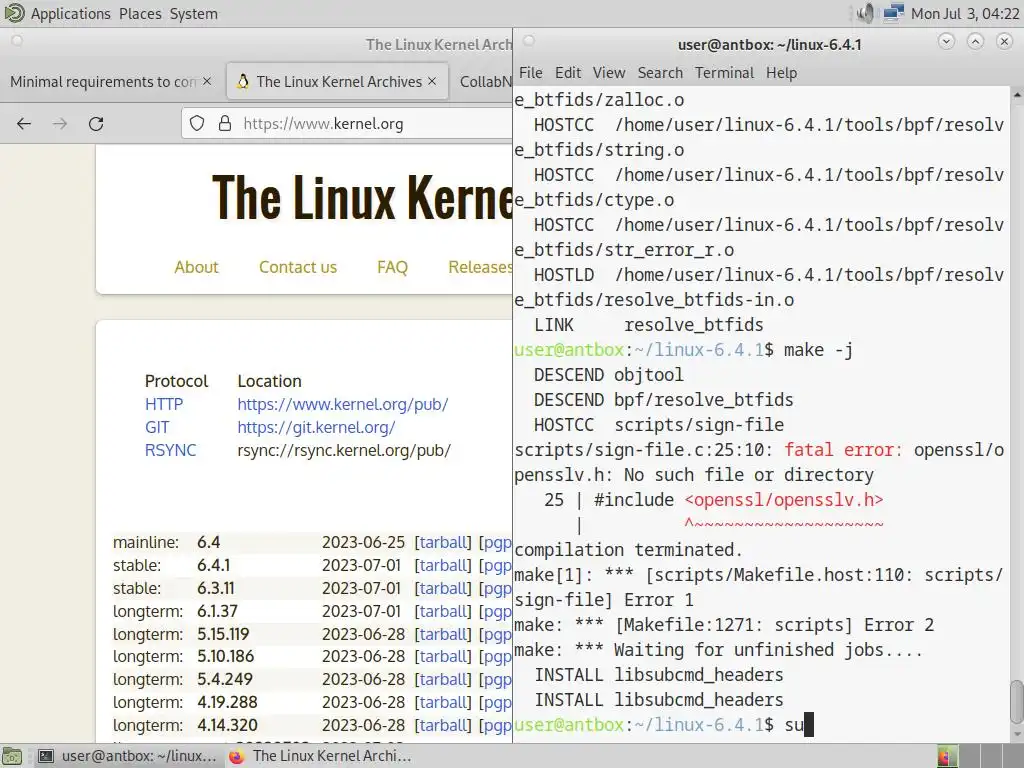
Task: Open the network connection tray icon
Action: 893,13
